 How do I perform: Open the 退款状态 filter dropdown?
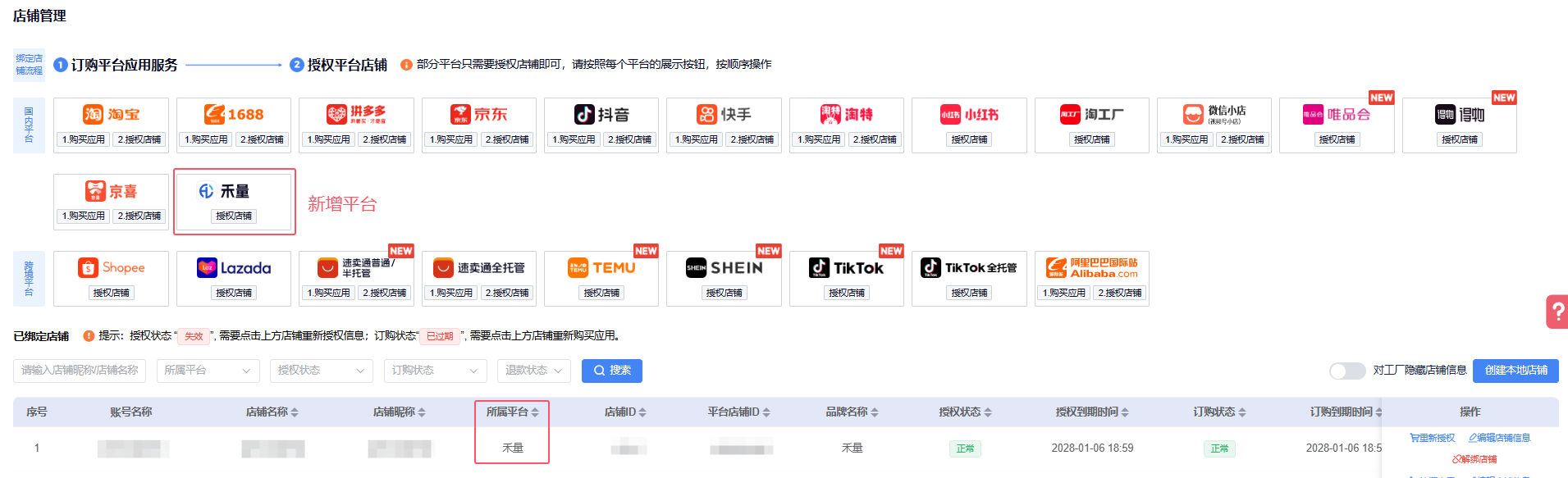pyautogui.click(x=534, y=371)
